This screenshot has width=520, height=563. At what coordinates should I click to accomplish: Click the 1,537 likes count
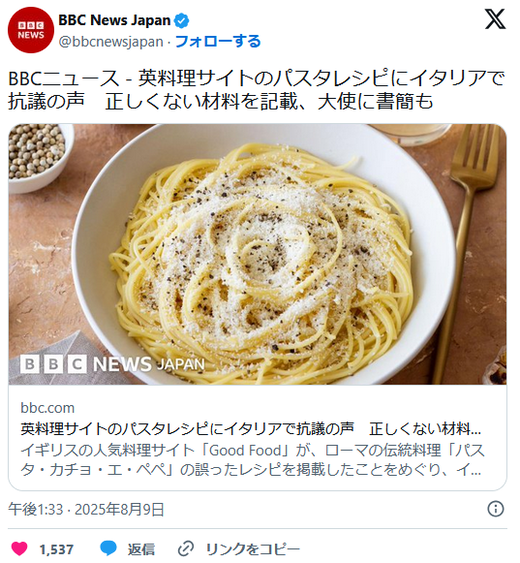coord(56,549)
